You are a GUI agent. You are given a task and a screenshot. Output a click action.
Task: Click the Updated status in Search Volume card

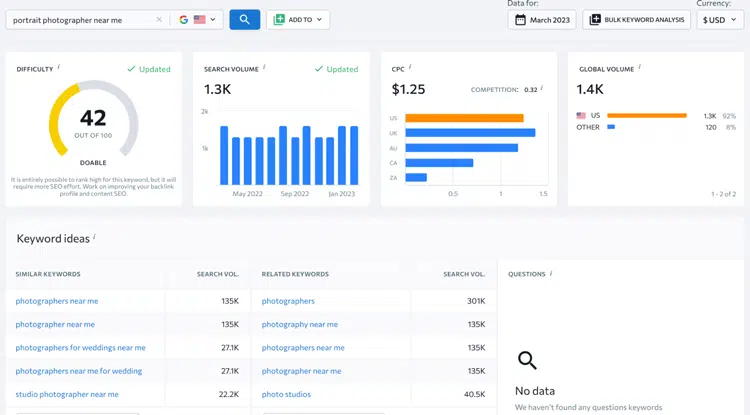pos(336,69)
